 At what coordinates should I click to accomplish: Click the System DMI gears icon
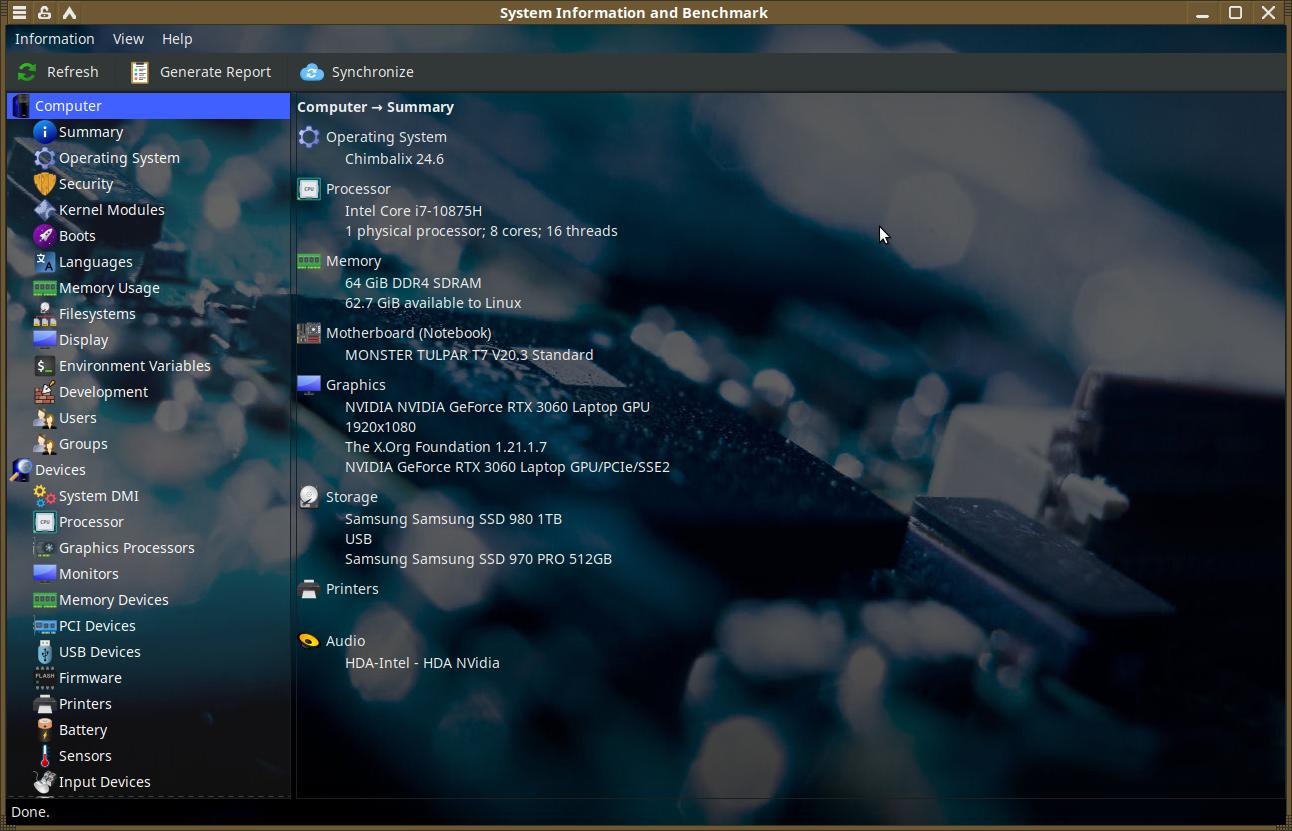tap(44, 496)
